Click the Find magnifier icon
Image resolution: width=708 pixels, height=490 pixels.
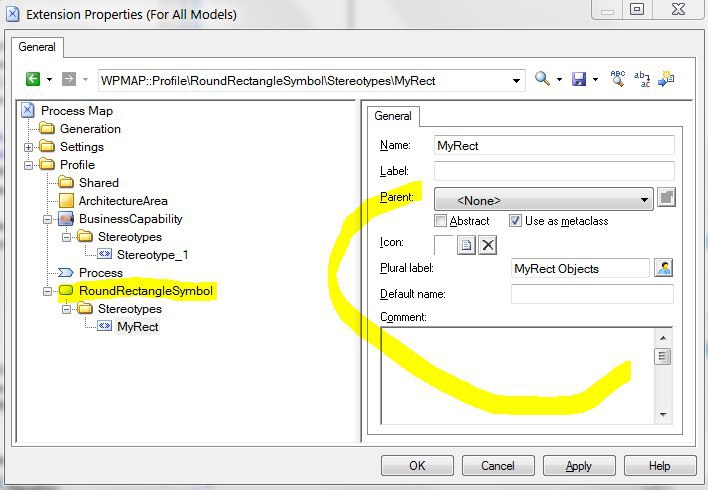point(542,79)
